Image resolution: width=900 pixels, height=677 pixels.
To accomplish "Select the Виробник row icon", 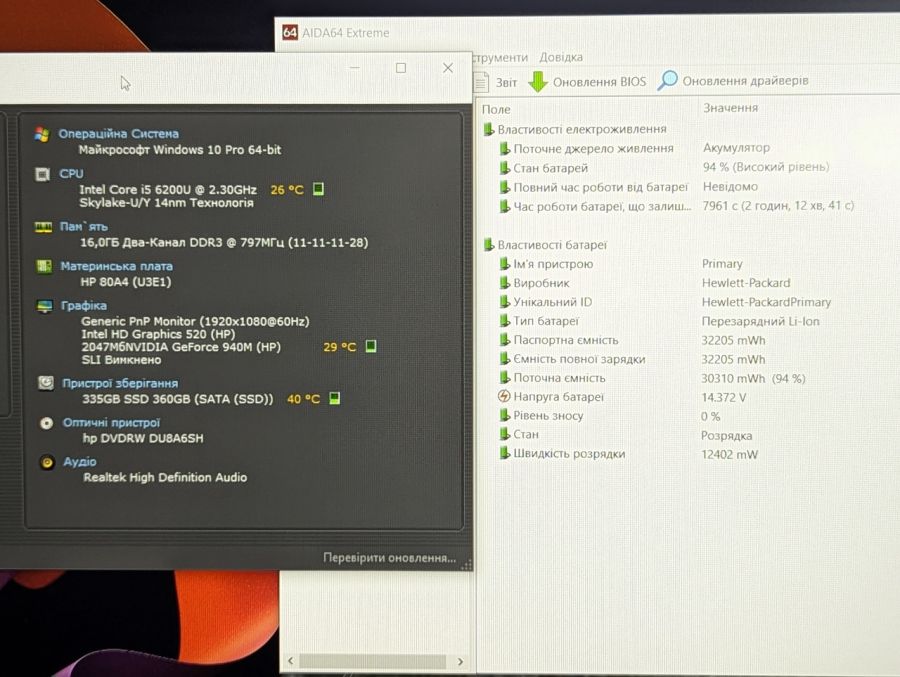I will [x=505, y=283].
